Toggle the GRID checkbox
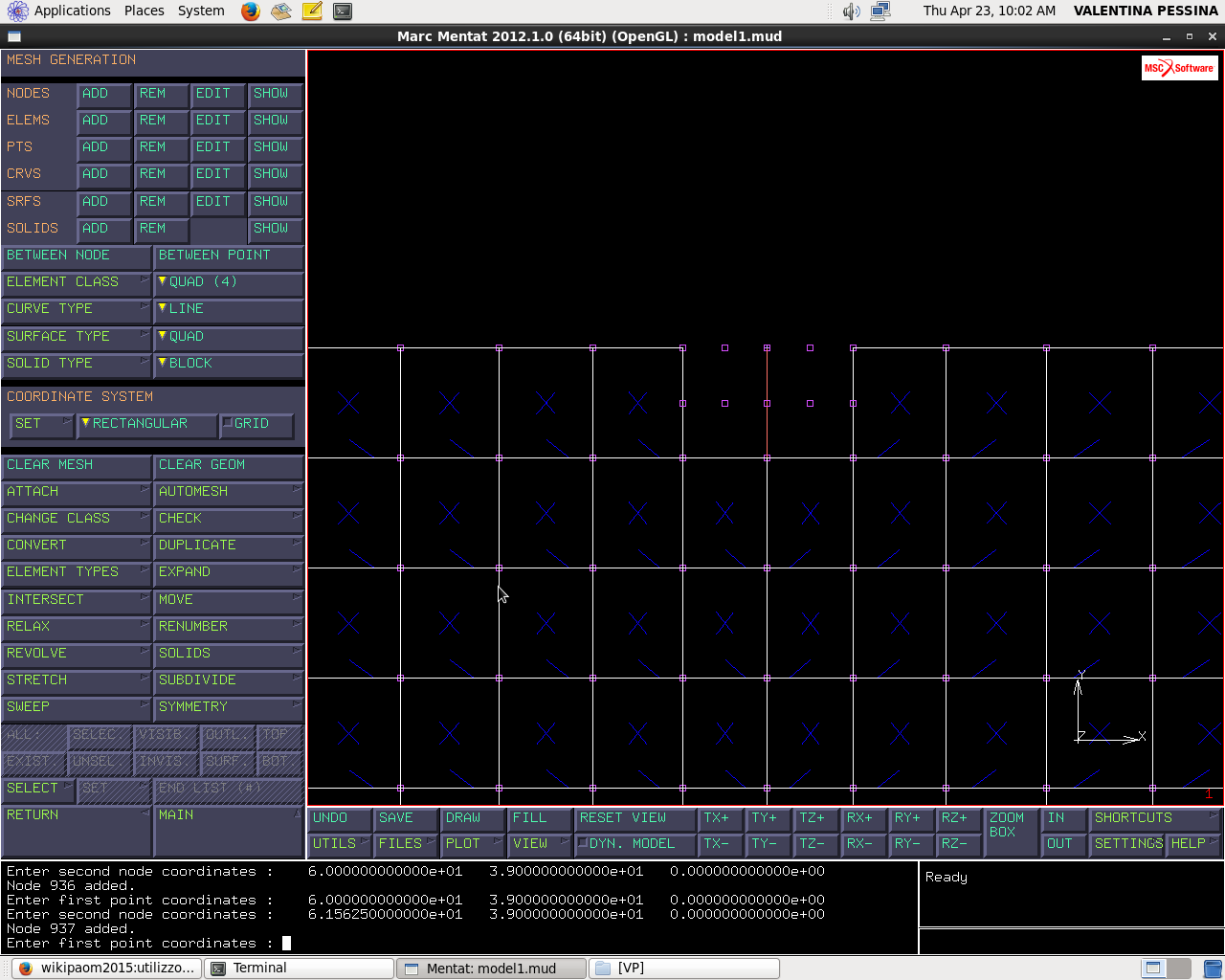This screenshot has height=980, width=1225. 256,424
